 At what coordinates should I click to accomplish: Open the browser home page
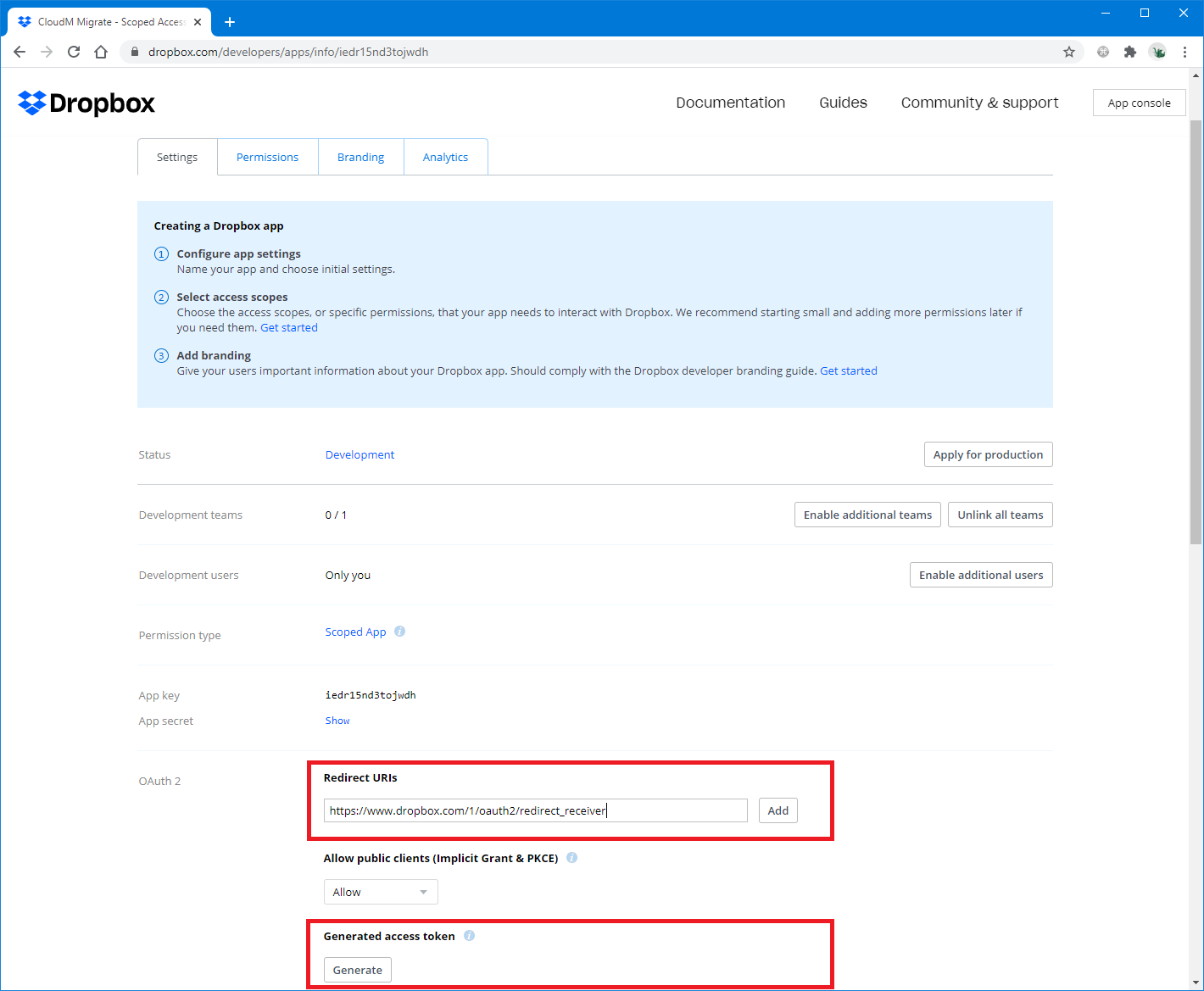coord(101,52)
